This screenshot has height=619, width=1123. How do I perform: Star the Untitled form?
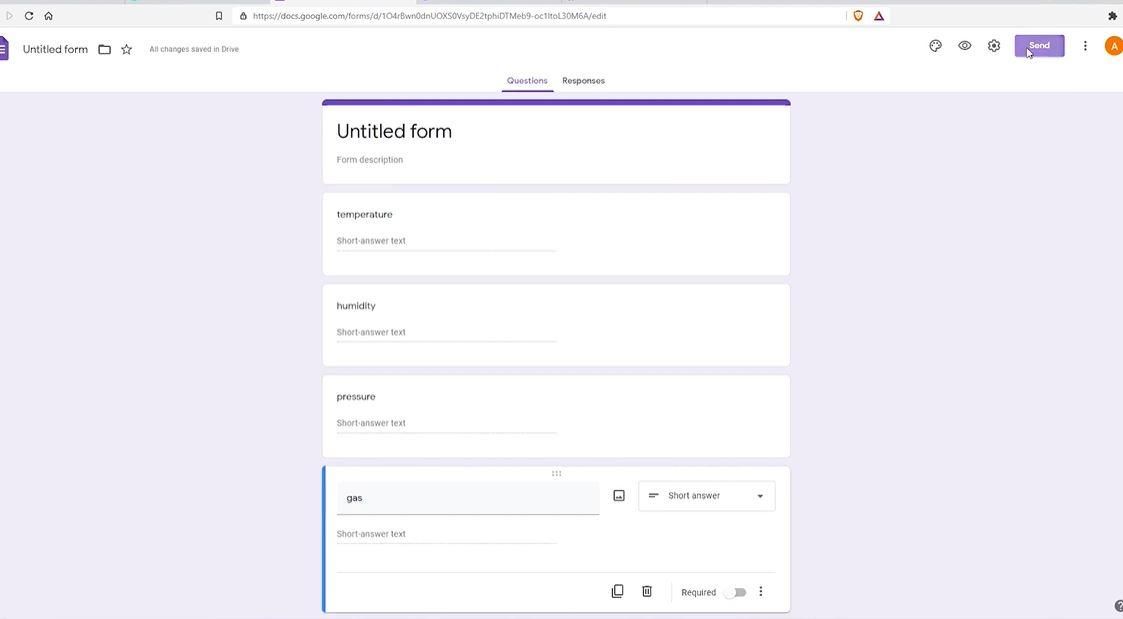[x=127, y=49]
